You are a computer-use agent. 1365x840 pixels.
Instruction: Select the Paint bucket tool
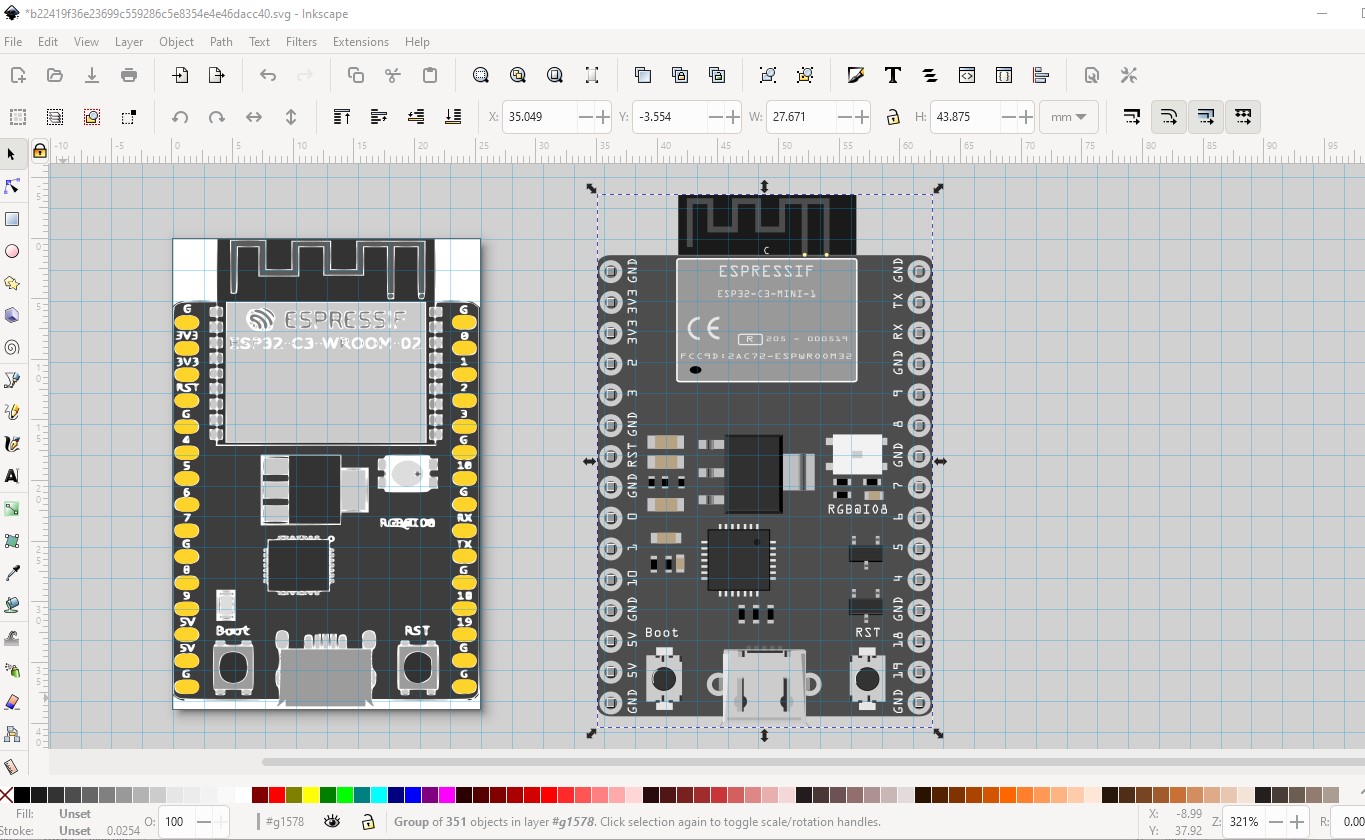pyautogui.click(x=12, y=605)
